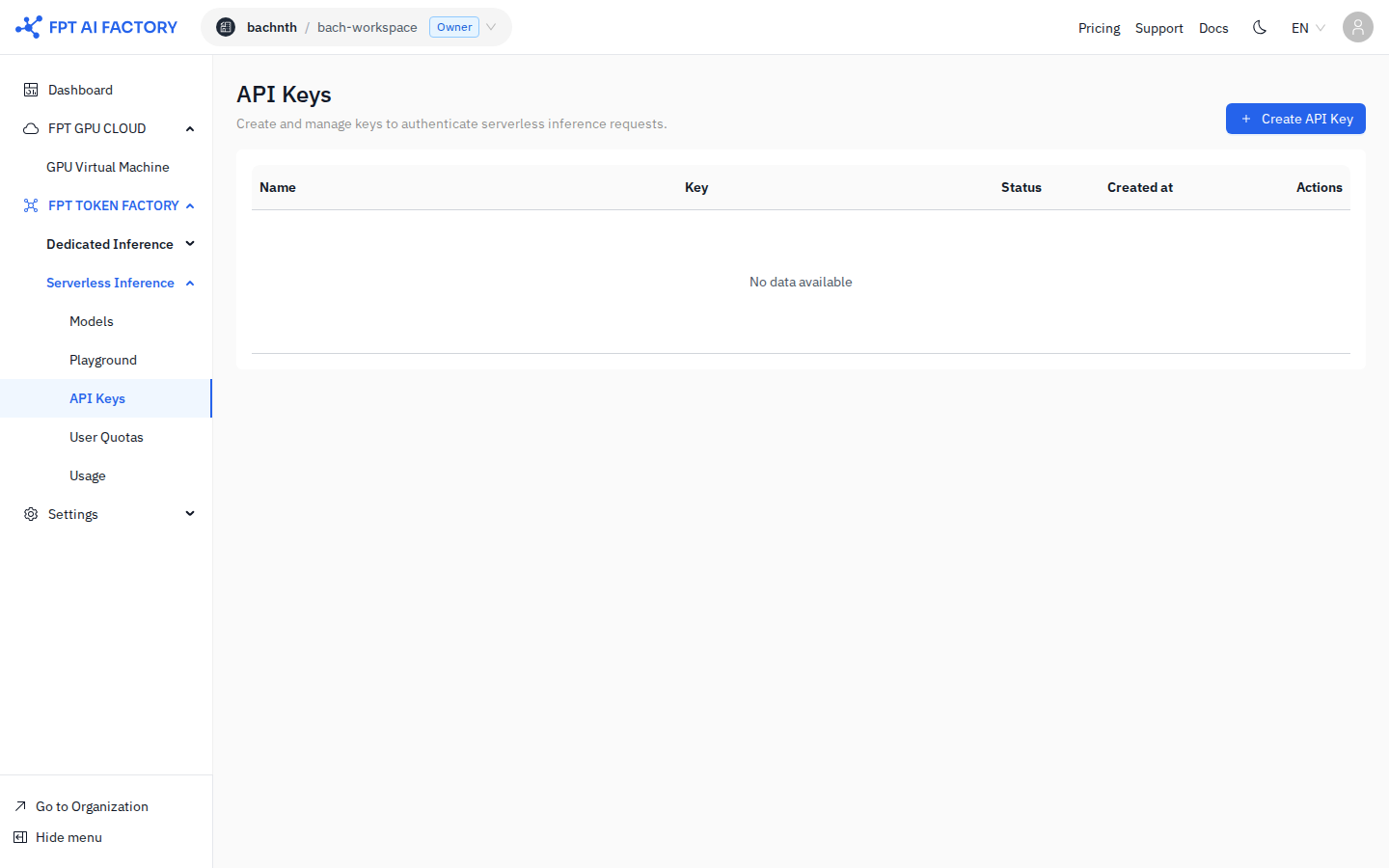Click the FPT AI FACTORY brand text
The height and width of the screenshot is (868, 1389).
[113, 27]
